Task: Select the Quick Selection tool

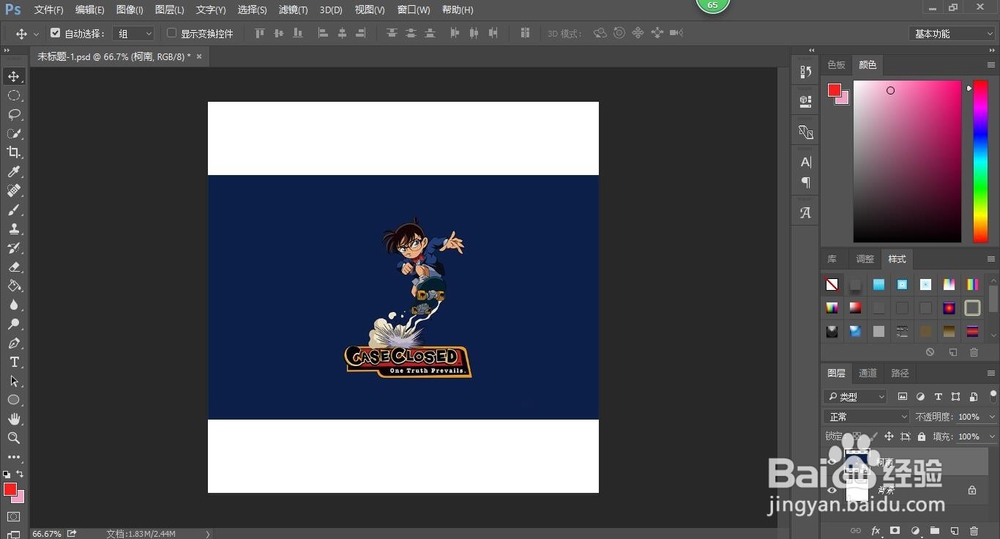Action: click(x=13, y=133)
